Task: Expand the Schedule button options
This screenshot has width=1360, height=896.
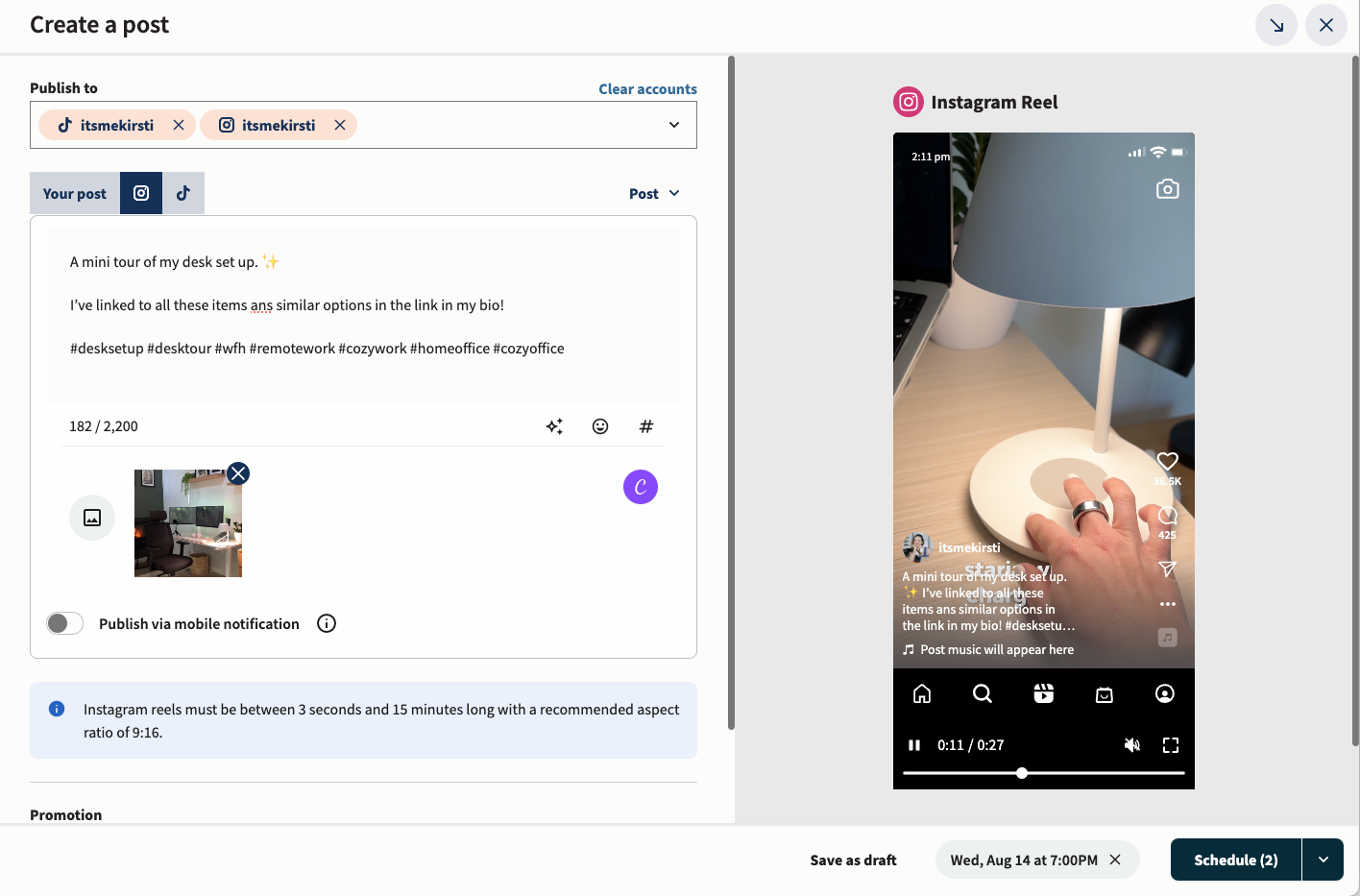Action: pos(1323,860)
